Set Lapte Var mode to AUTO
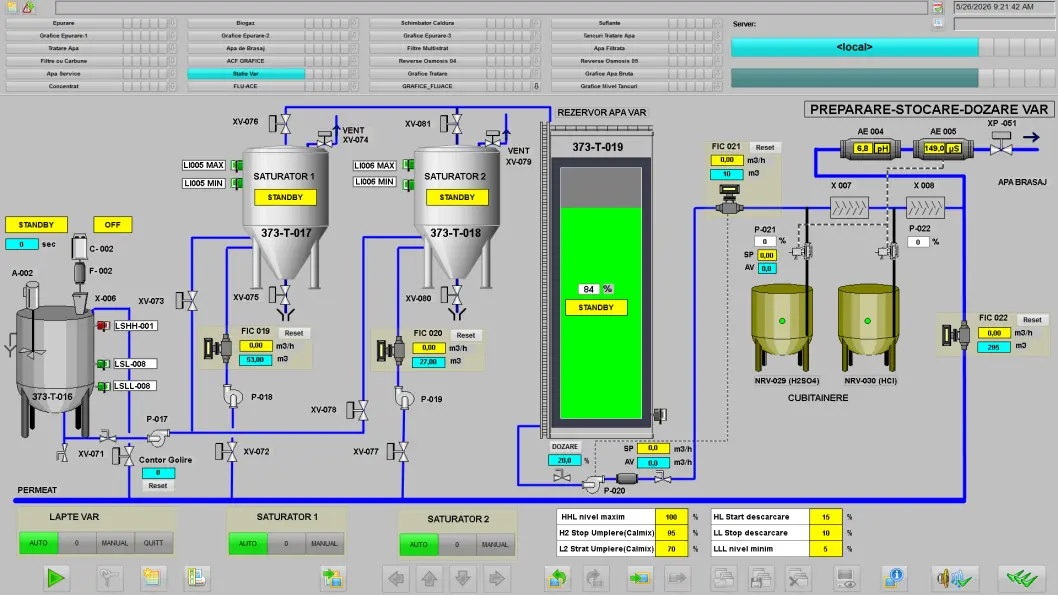 click(x=38, y=543)
